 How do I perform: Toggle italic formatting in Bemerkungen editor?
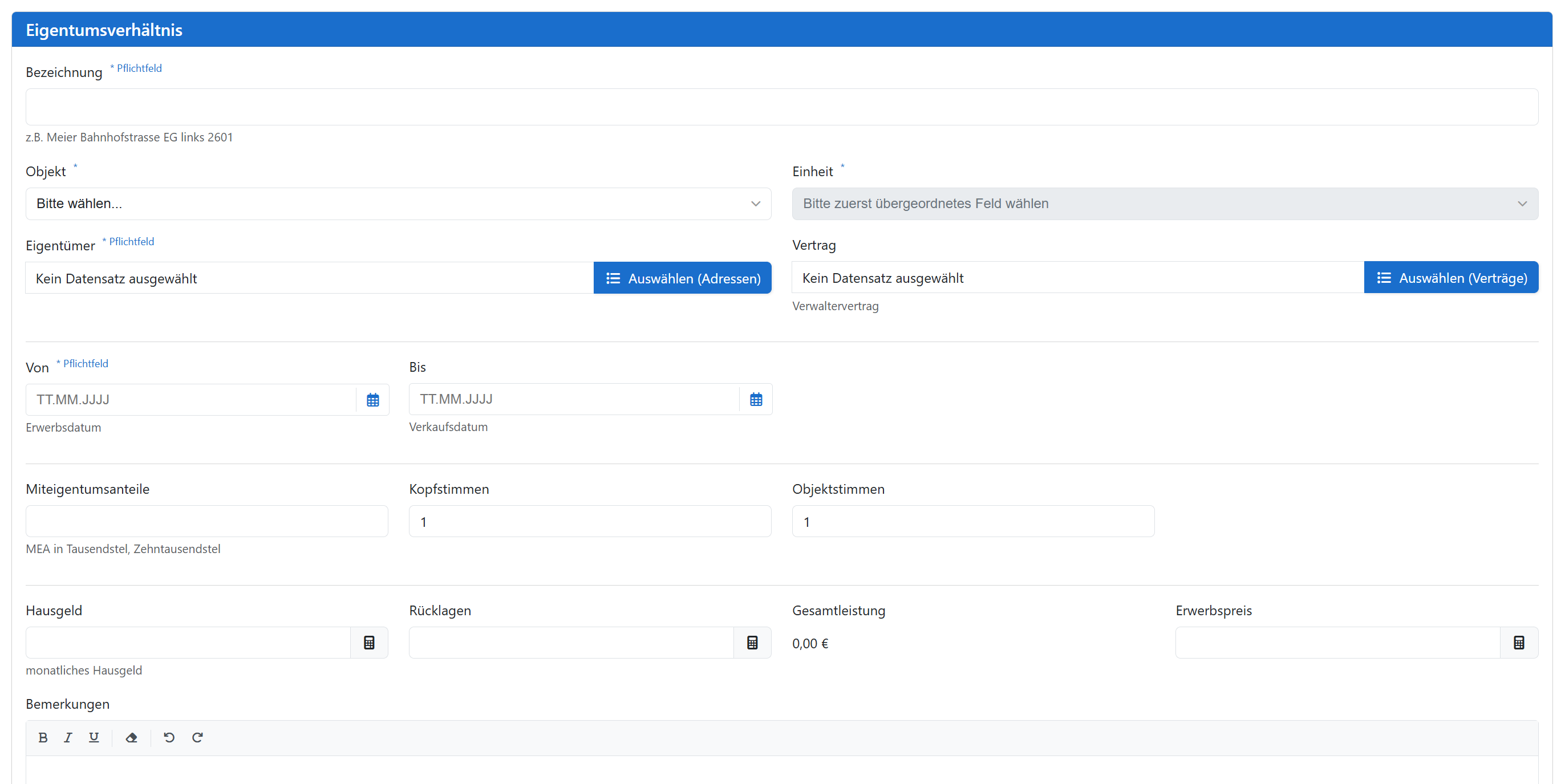(68, 737)
